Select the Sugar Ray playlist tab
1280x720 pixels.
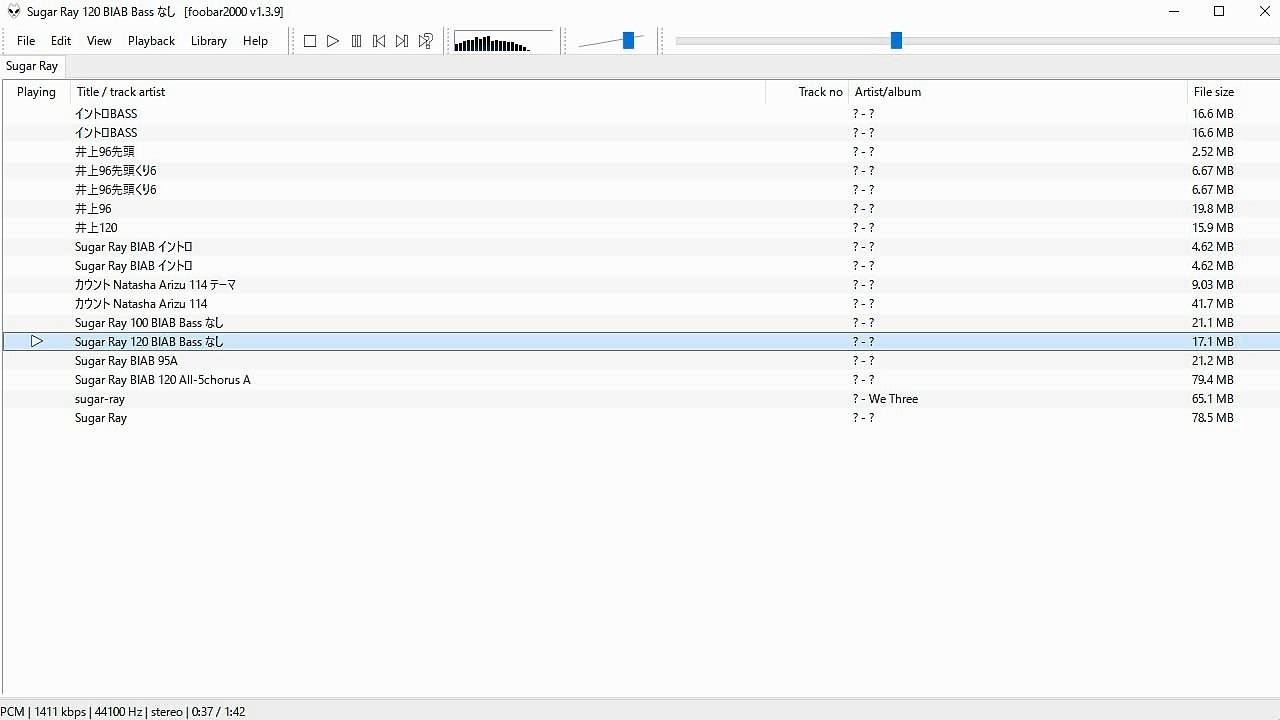pos(32,66)
